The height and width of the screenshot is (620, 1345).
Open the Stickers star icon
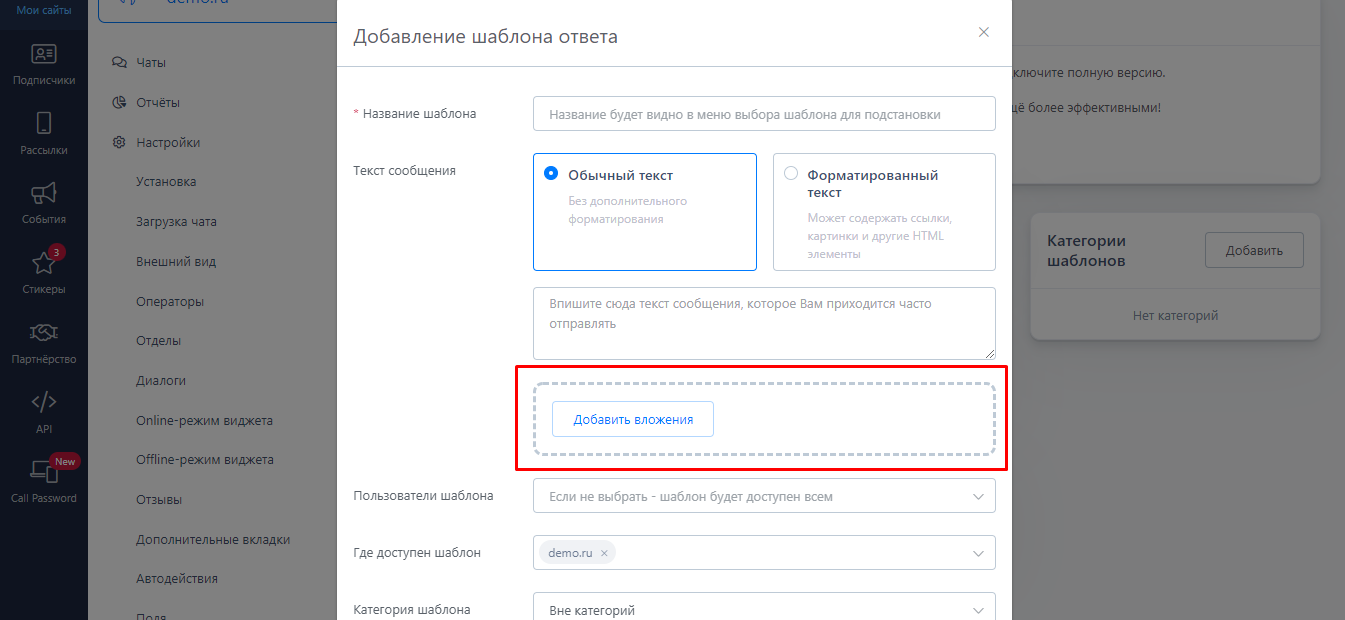[x=43, y=263]
